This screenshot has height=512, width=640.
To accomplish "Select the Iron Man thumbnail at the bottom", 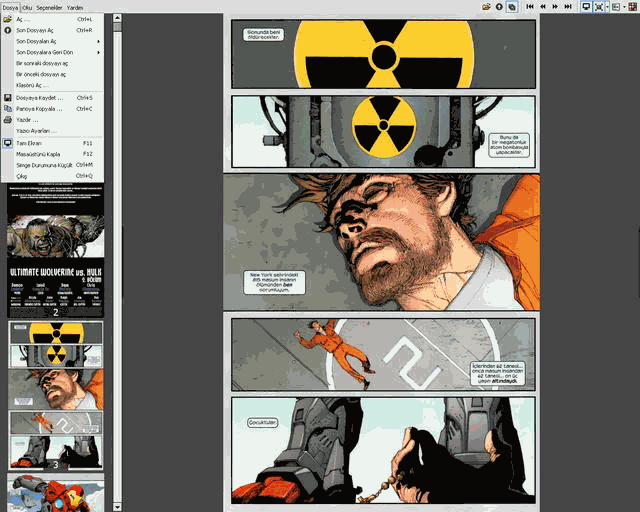I will click(x=56, y=492).
